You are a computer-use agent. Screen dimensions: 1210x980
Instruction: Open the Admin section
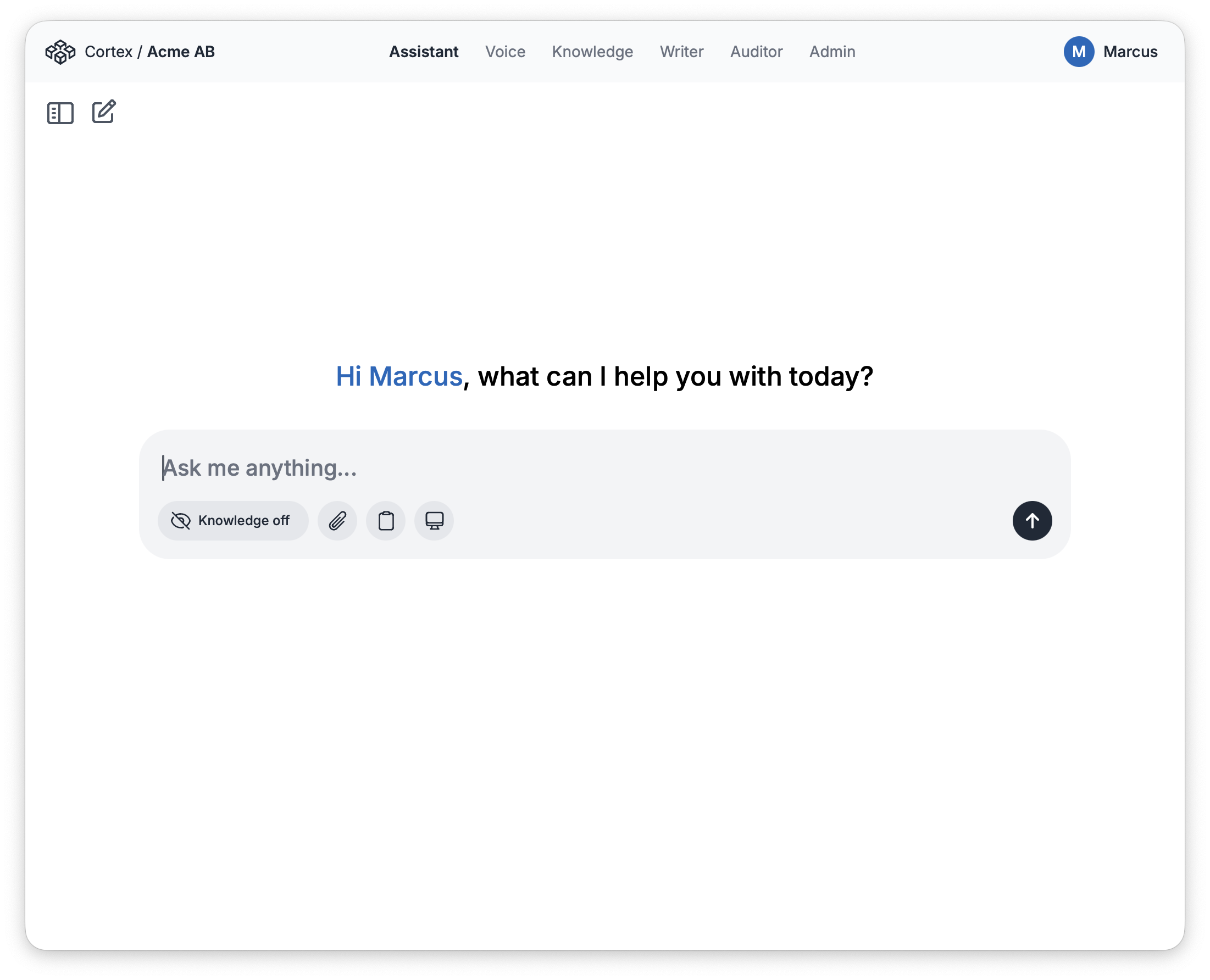(x=832, y=51)
